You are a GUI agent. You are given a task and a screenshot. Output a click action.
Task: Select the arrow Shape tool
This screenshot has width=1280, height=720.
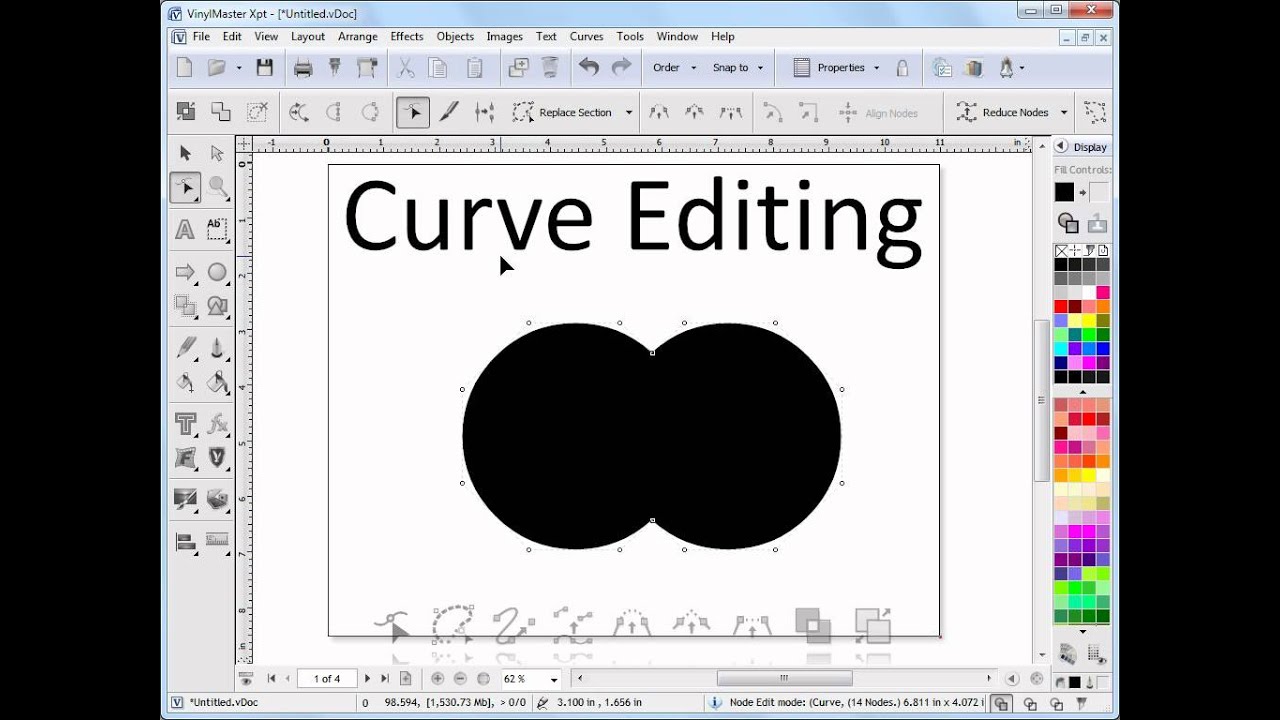point(185,272)
